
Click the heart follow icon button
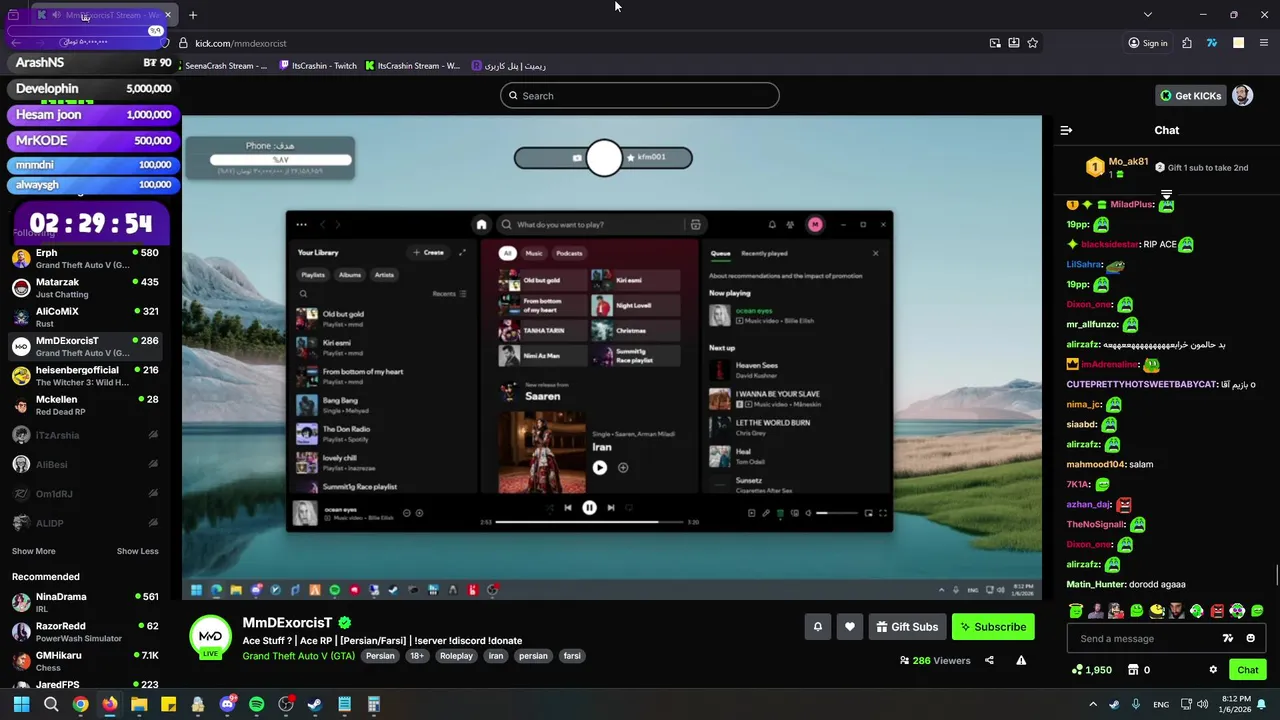pyautogui.click(x=850, y=627)
